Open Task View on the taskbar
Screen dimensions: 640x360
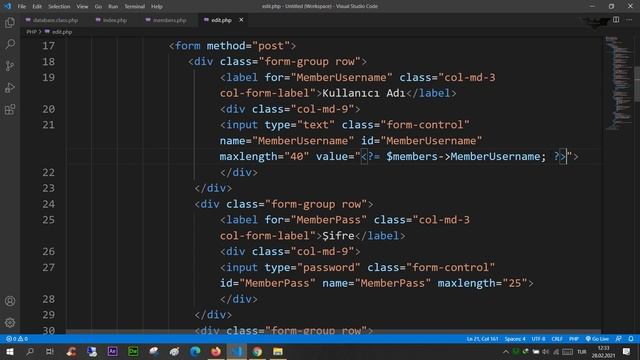[x=50, y=351]
